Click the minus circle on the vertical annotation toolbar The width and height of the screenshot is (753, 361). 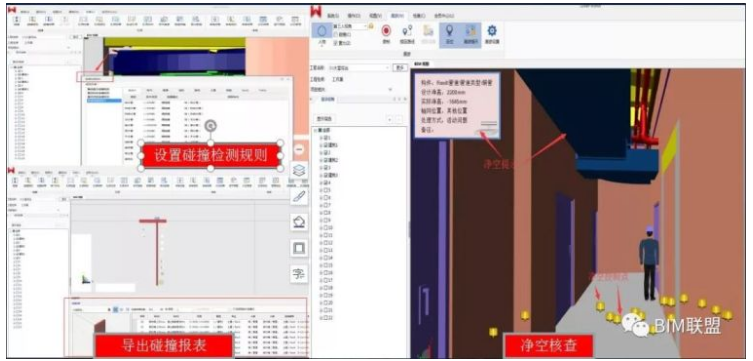click(299, 149)
